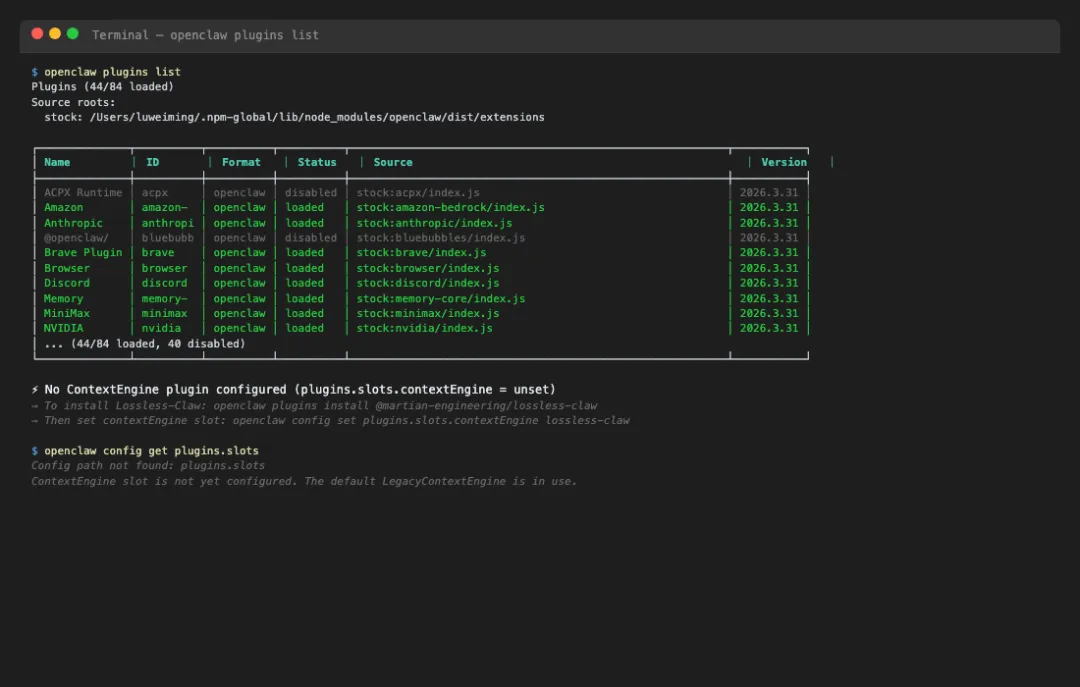Click the Version column header
The height and width of the screenshot is (687, 1080).
(x=784, y=163)
